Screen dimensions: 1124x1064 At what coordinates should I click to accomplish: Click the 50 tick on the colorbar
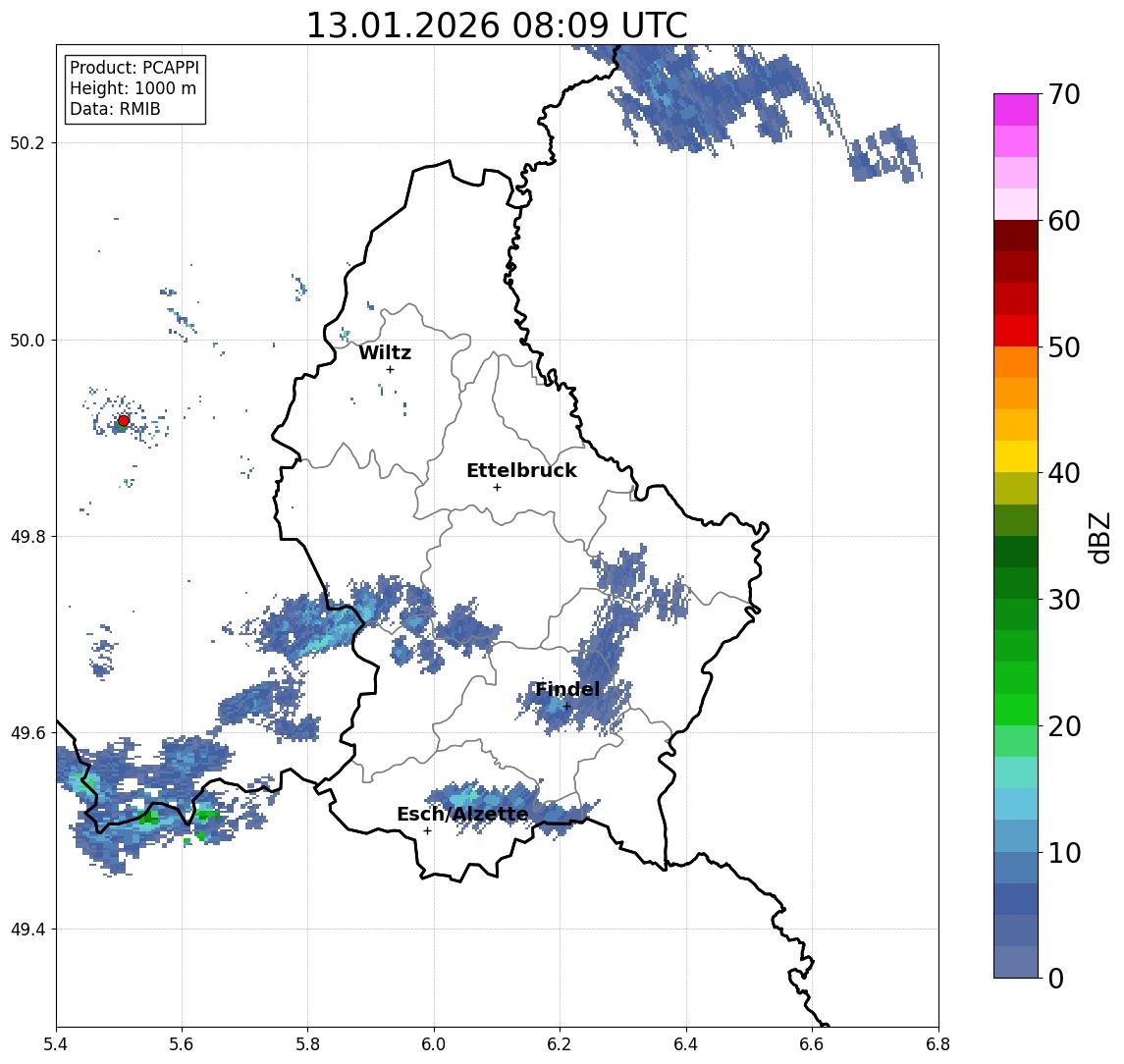(1063, 347)
